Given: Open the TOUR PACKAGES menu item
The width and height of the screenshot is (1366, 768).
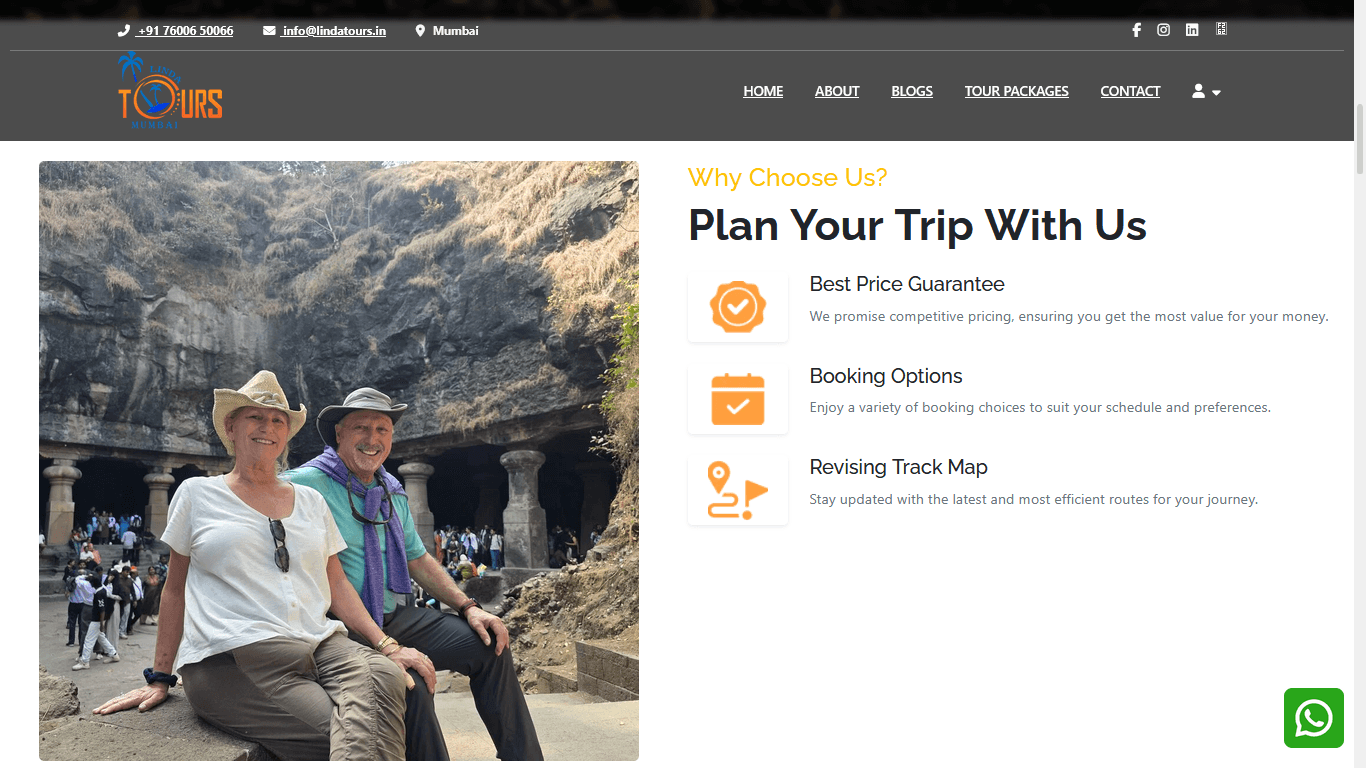Looking at the screenshot, I should [1017, 91].
